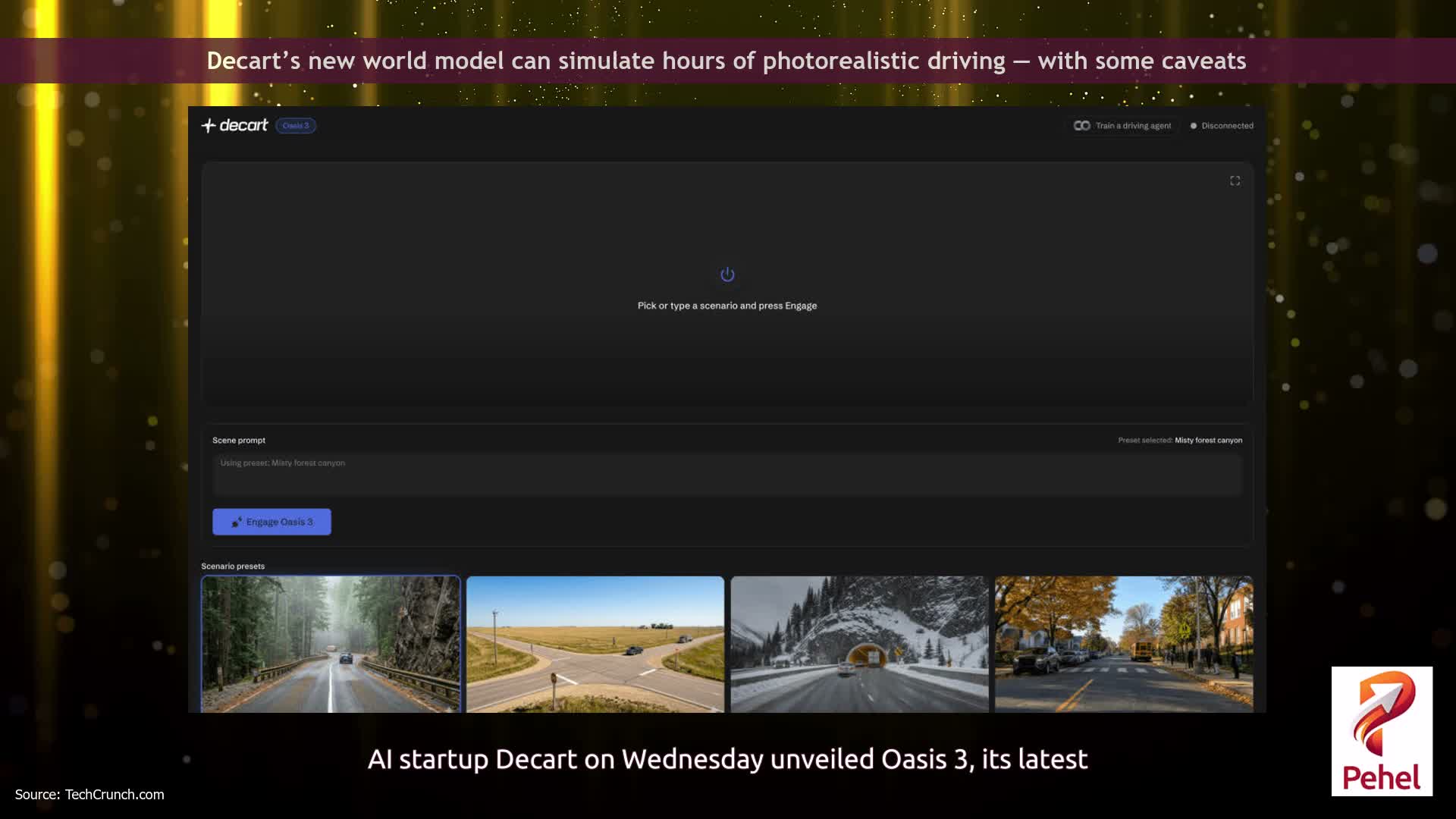Click the Disconnected status indicator
Image resolution: width=1456 pixels, height=819 pixels.
click(x=1222, y=126)
